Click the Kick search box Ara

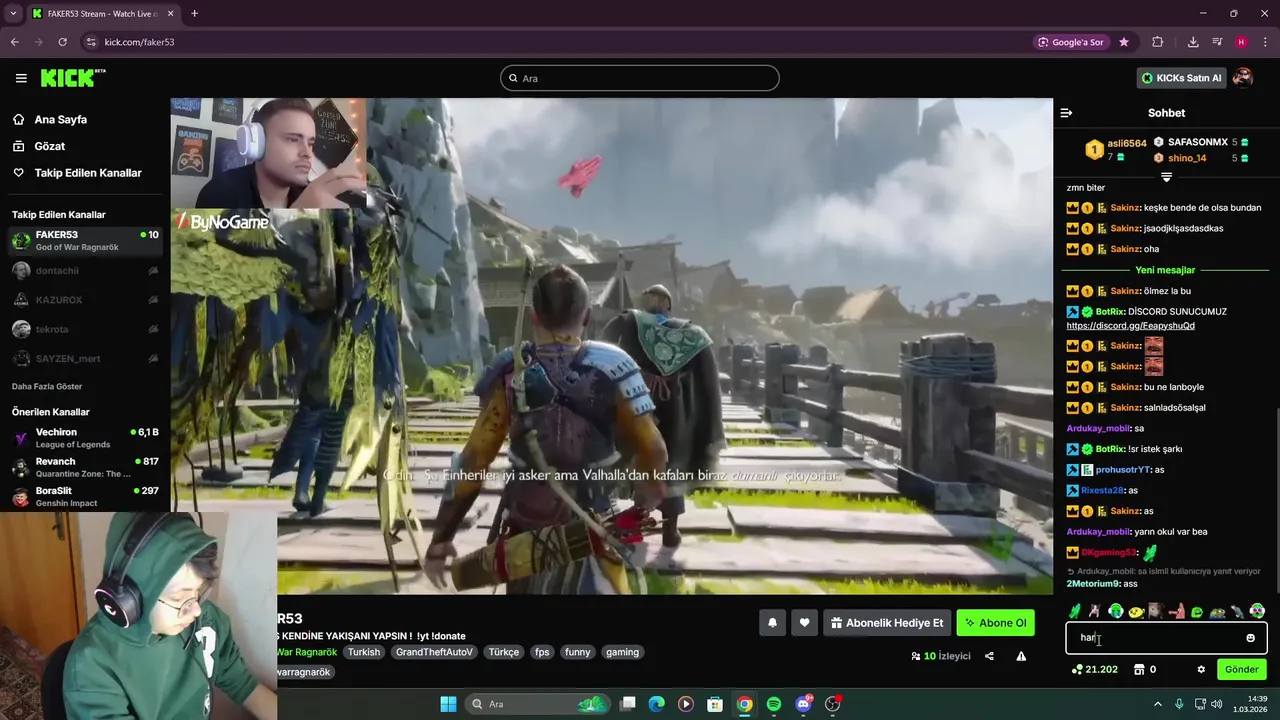tap(640, 78)
